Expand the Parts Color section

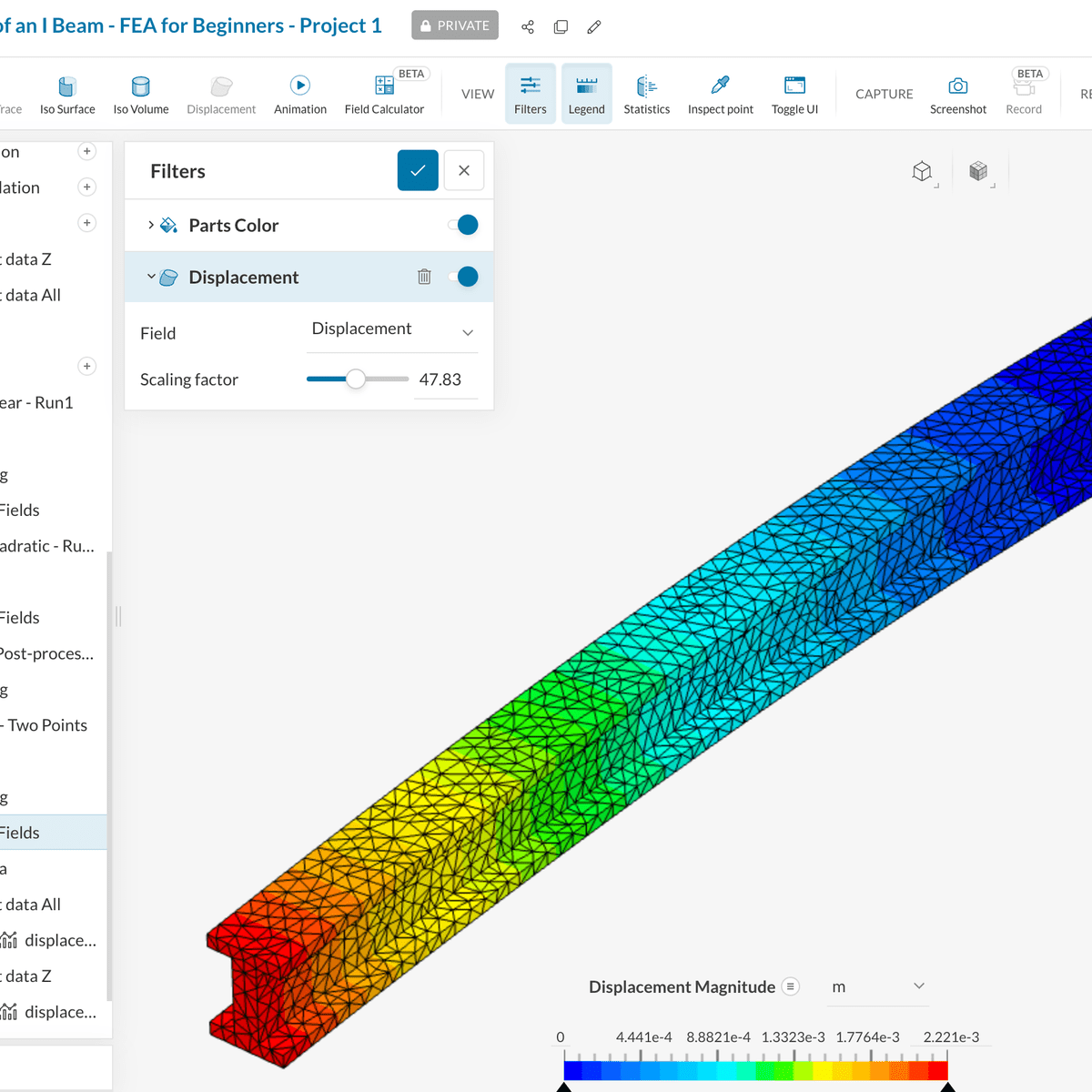point(151,225)
